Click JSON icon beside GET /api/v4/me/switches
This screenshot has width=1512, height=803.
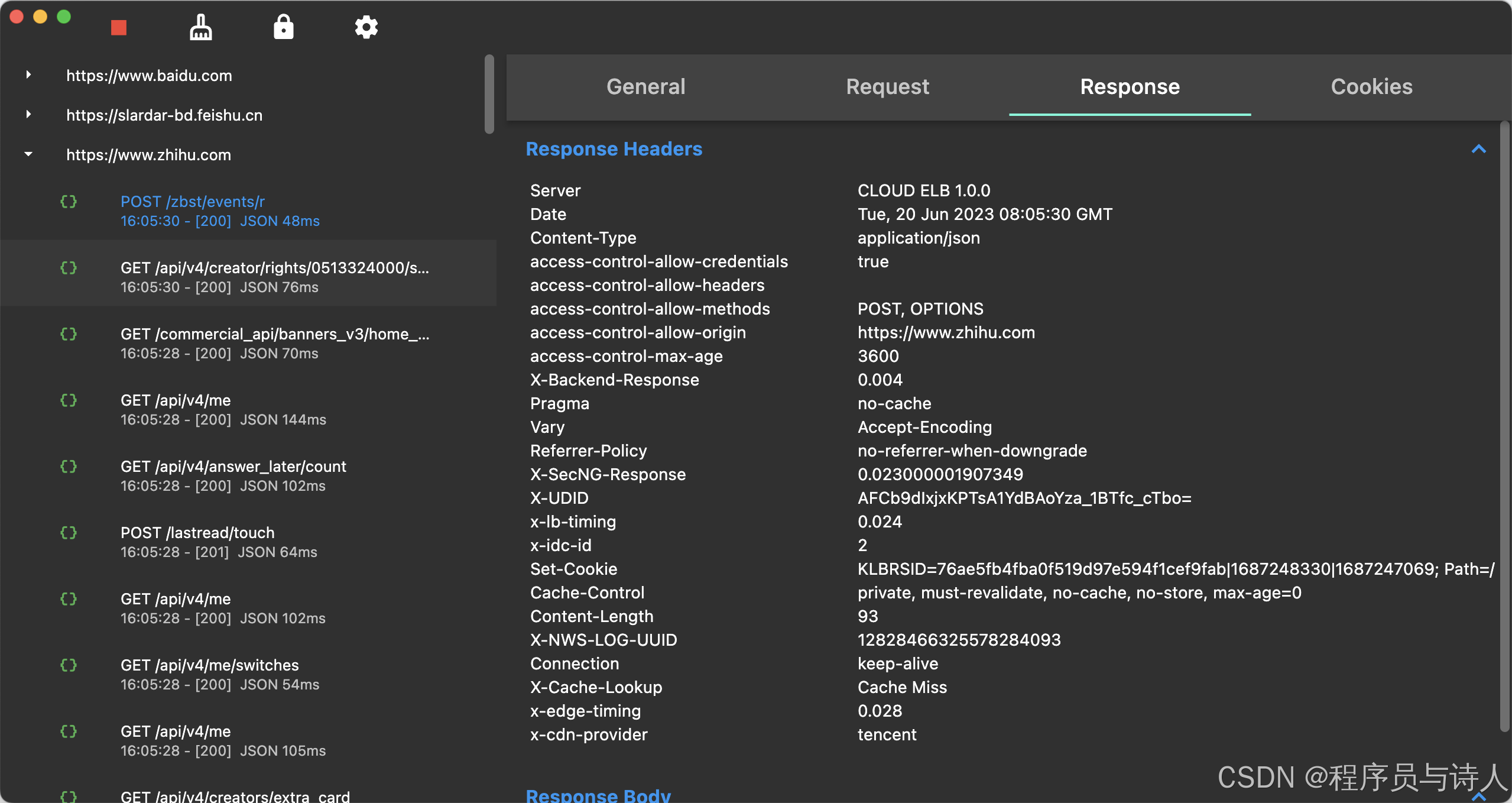coord(69,665)
